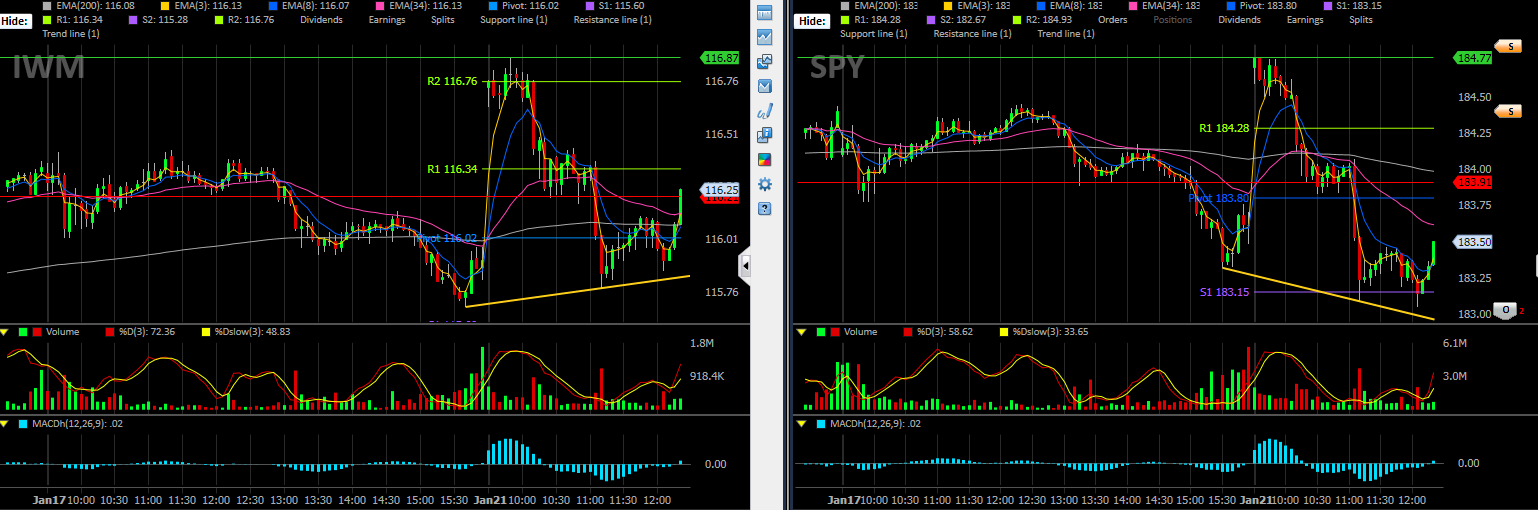1538x510 pixels.
Task: Open chart settings gear icon
Action: 765,184
